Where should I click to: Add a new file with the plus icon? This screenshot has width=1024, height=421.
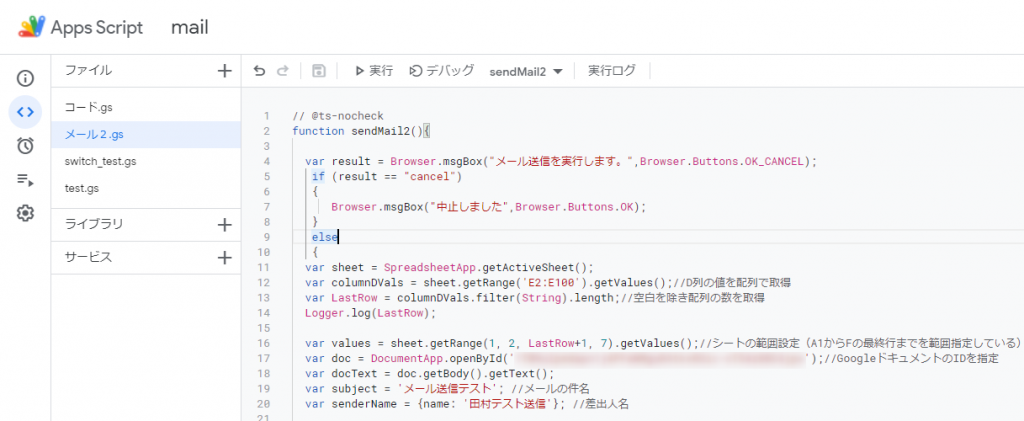[x=225, y=71]
